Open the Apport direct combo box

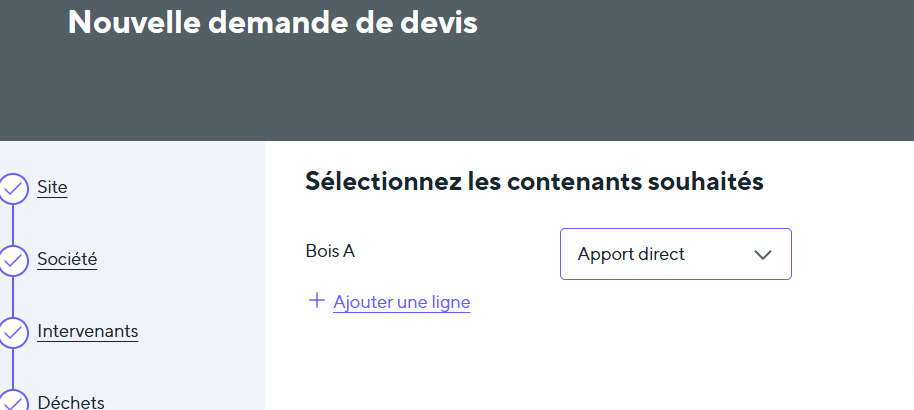click(675, 254)
